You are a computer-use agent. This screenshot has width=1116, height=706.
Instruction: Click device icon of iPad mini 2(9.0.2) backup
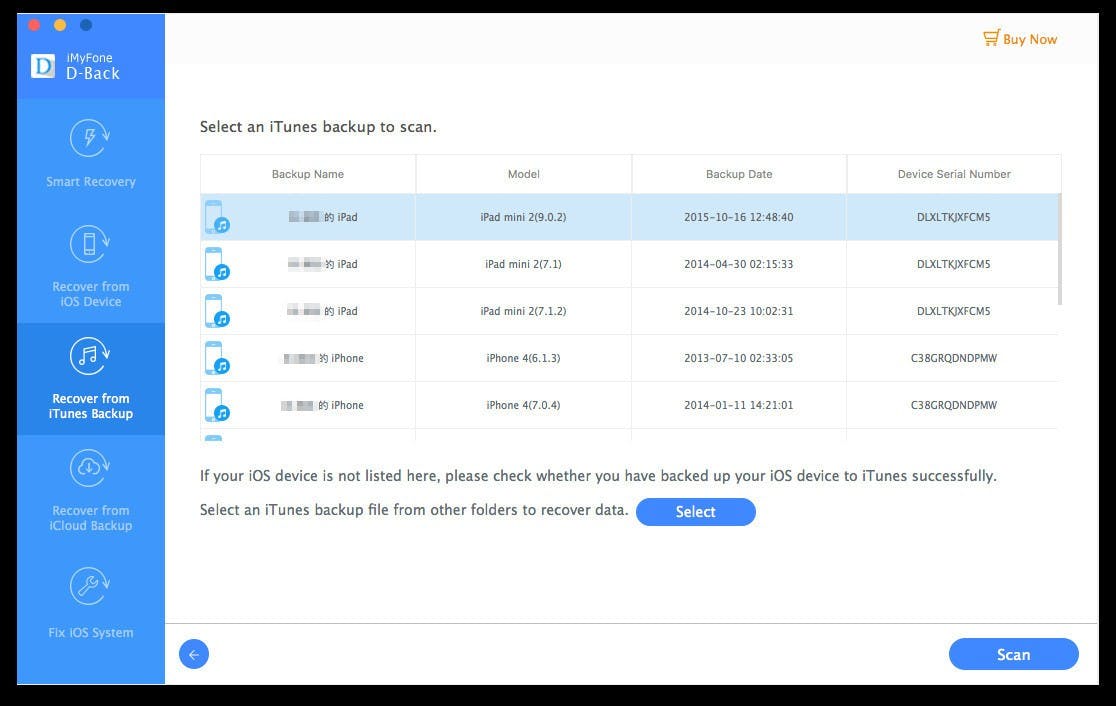pyautogui.click(x=216, y=217)
